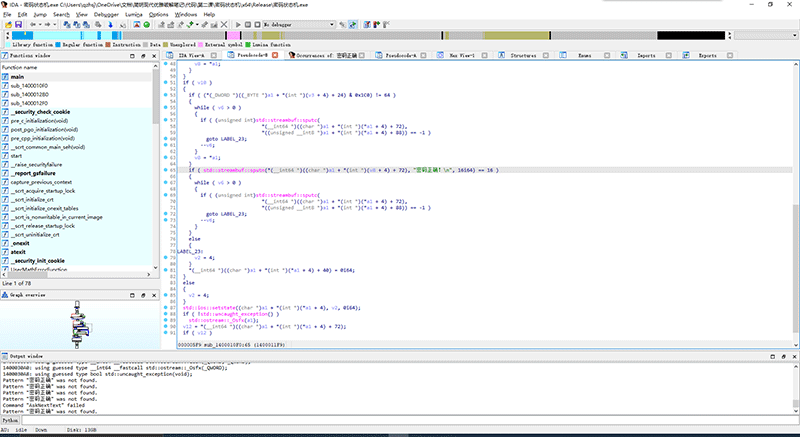Click the function icon beside main
This screenshot has height=437, width=800.
[x=5, y=76]
